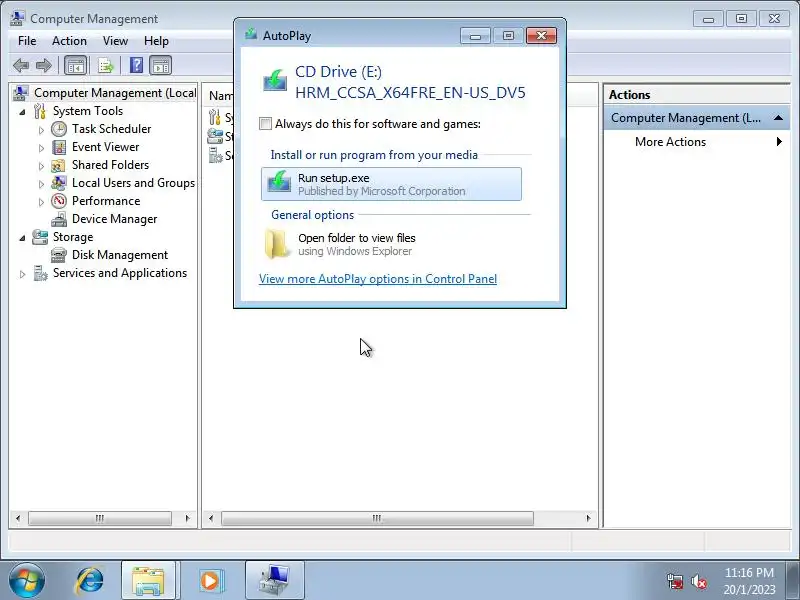Screen dimensions: 800x600
Task: Click the center pane horizontal scrollbar thumb
Action: [x=378, y=518]
